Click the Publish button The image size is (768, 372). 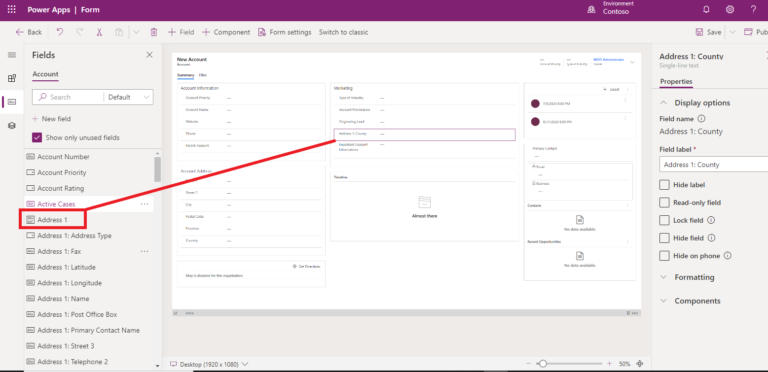click(x=755, y=32)
